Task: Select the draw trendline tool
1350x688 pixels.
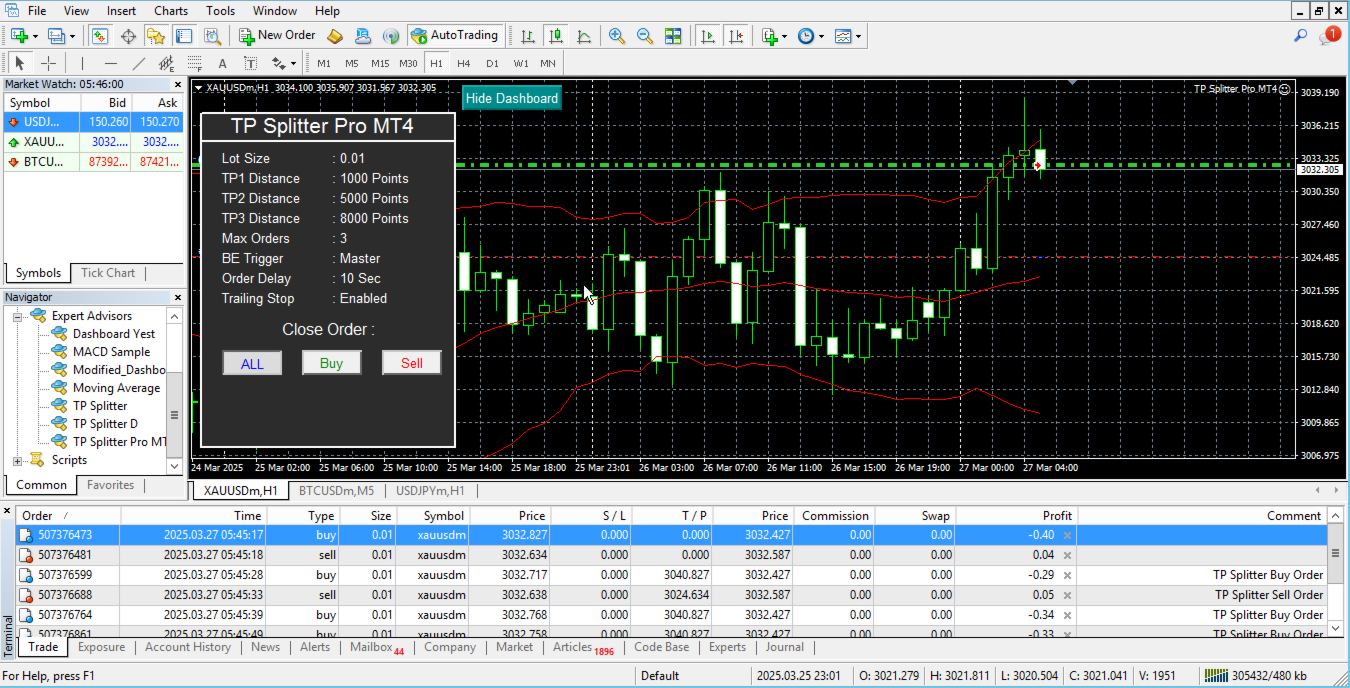Action: (x=139, y=63)
